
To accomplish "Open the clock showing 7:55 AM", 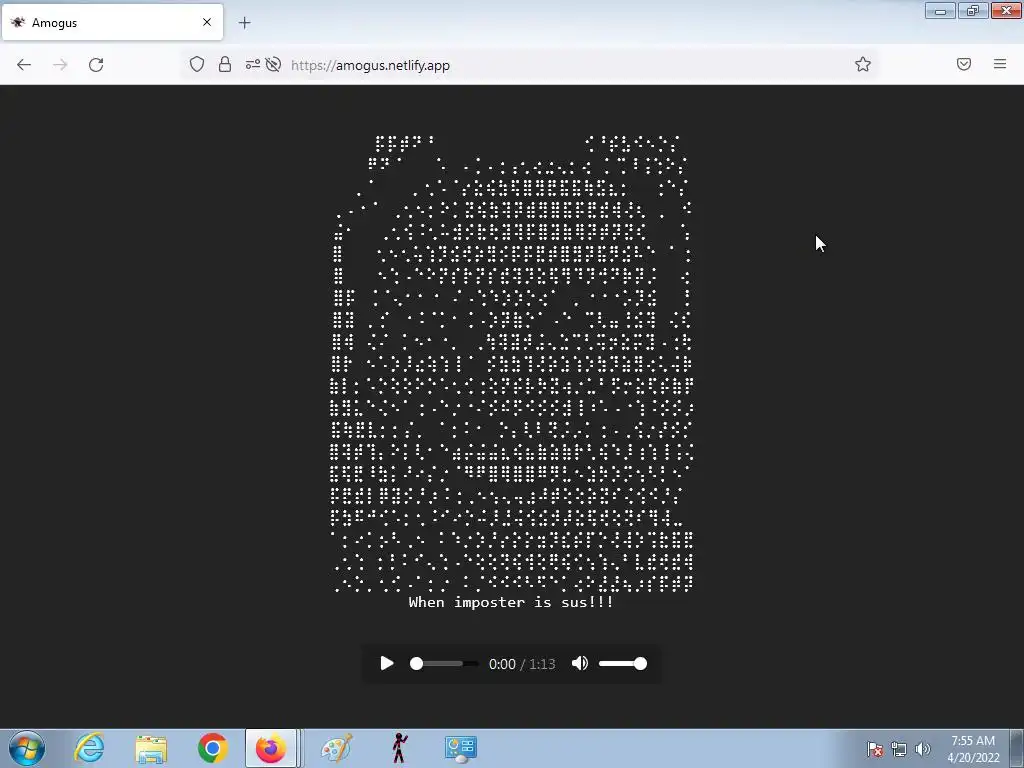I will point(973,749).
